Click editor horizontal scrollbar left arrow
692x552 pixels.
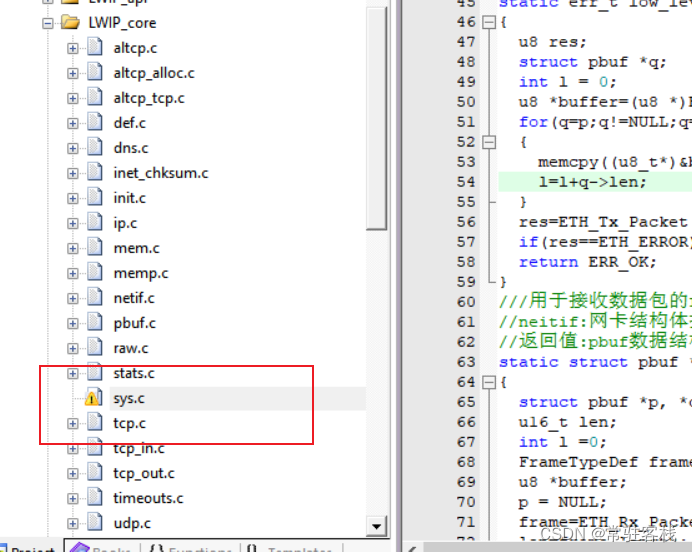tap(412, 548)
